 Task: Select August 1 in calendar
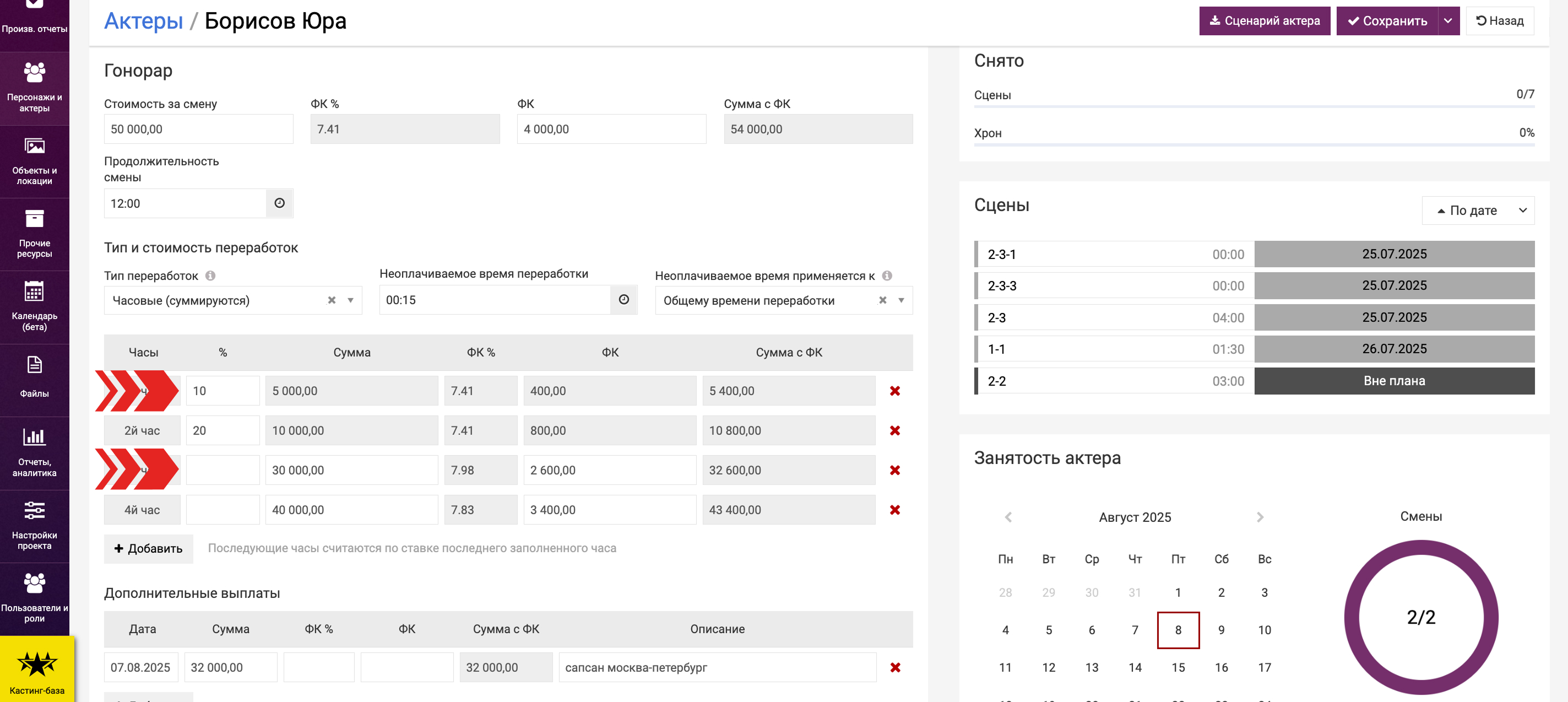[x=1178, y=593]
